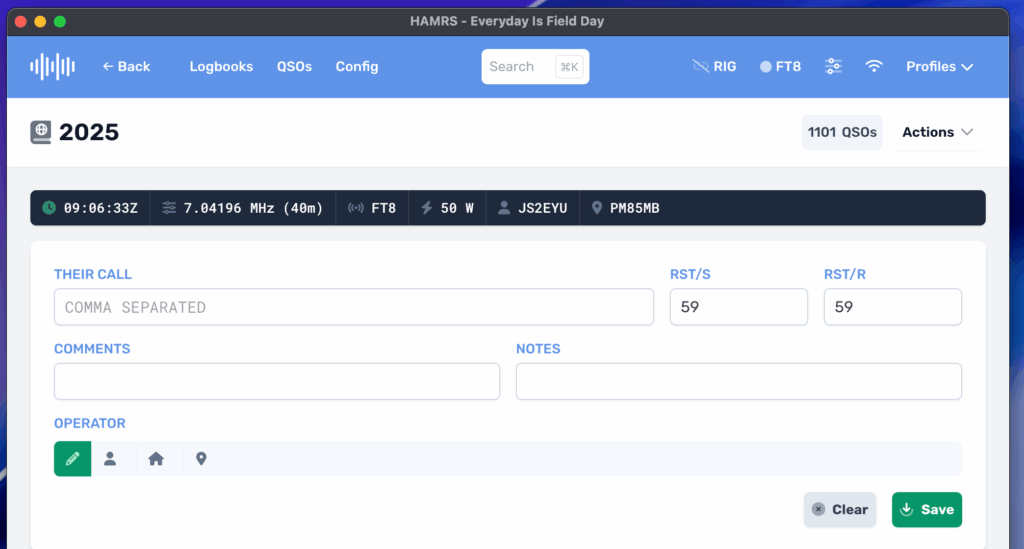This screenshot has width=1024, height=549.
Task: Click the 09:06:33Z clock time field
Action: pyautogui.click(x=90, y=208)
